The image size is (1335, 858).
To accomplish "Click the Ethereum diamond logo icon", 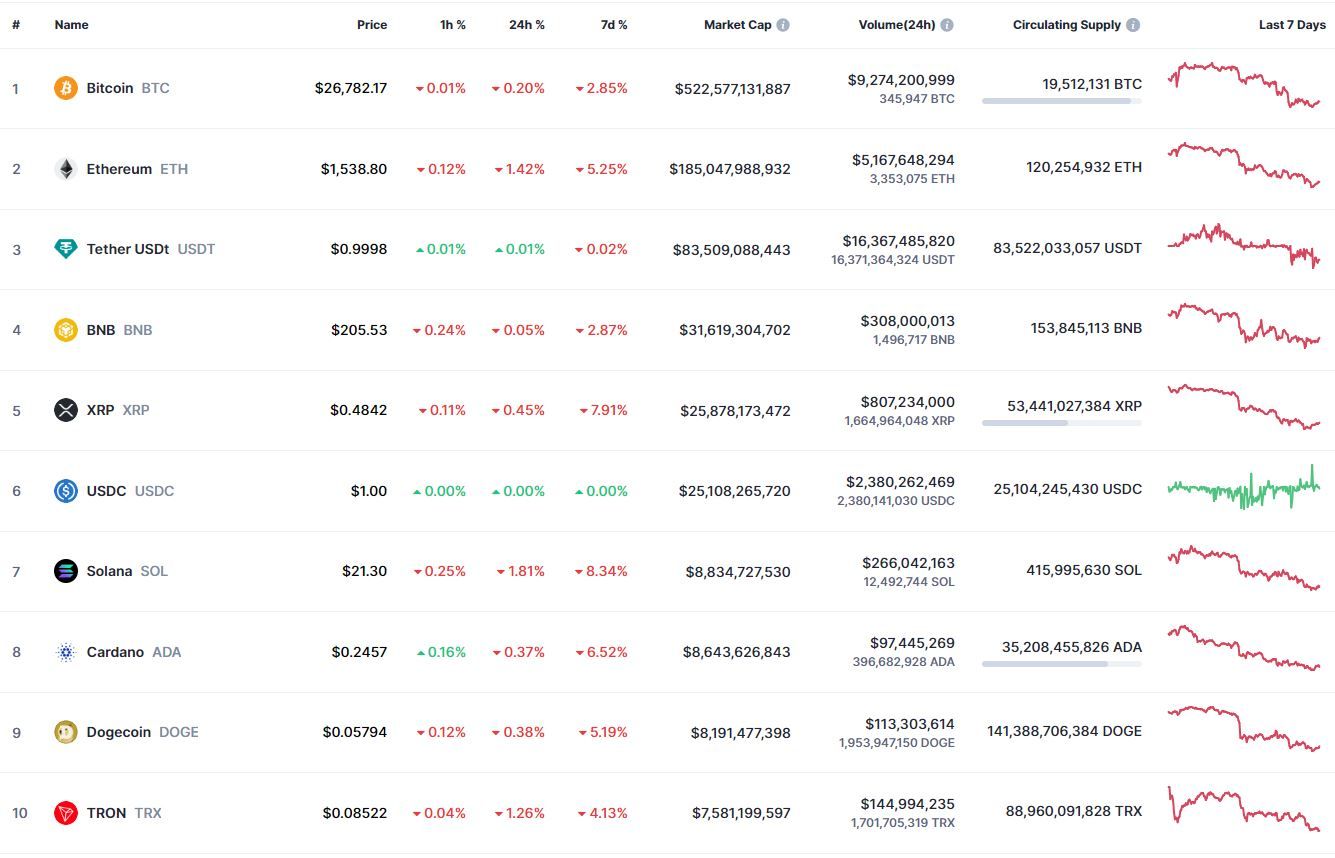I will 66,169.
